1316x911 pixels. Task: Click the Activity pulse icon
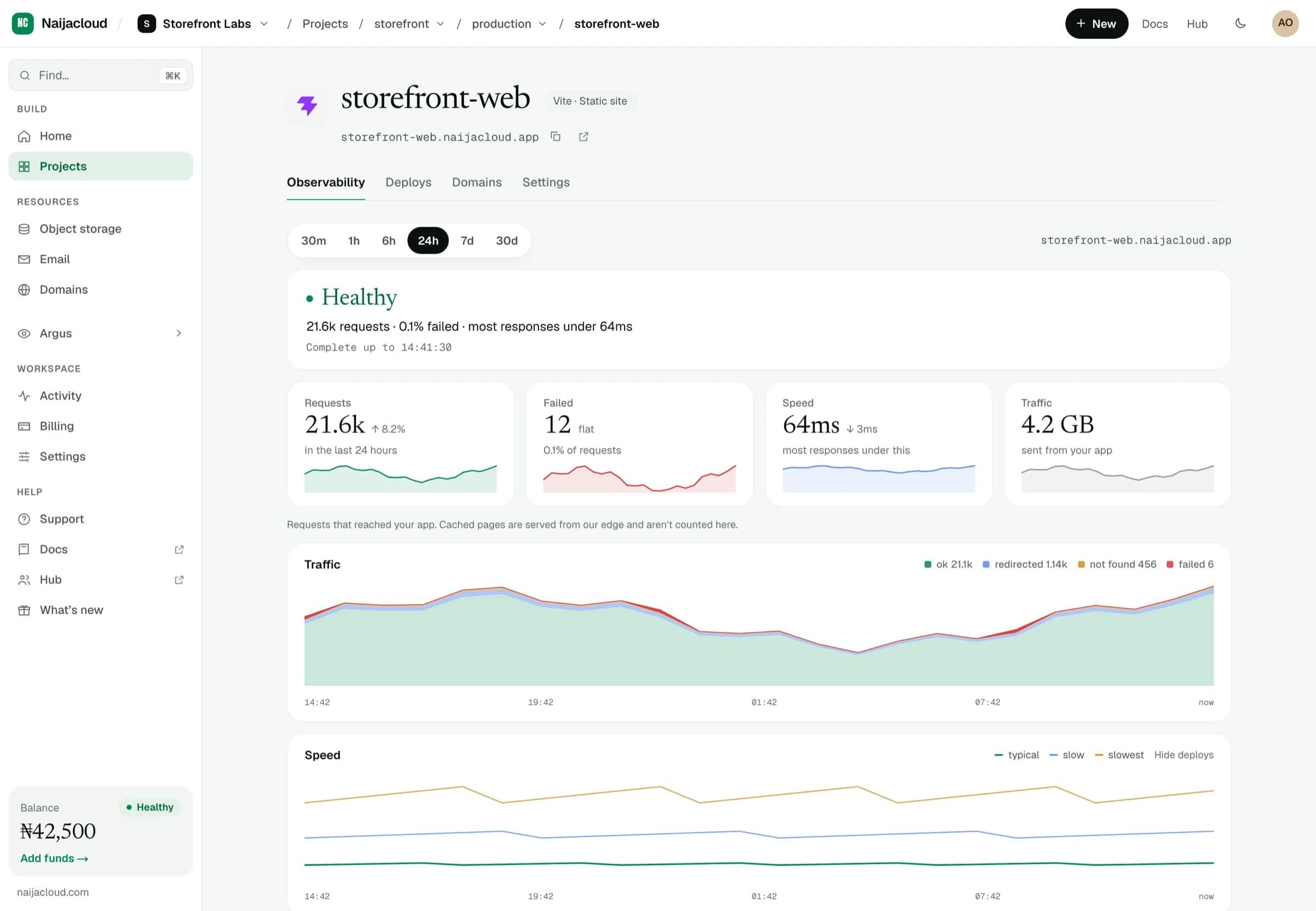tap(24, 395)
